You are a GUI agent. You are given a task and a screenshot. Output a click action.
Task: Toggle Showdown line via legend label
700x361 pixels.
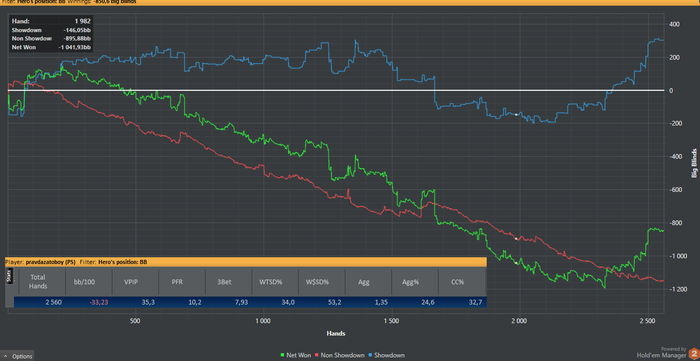pos(390,355)
